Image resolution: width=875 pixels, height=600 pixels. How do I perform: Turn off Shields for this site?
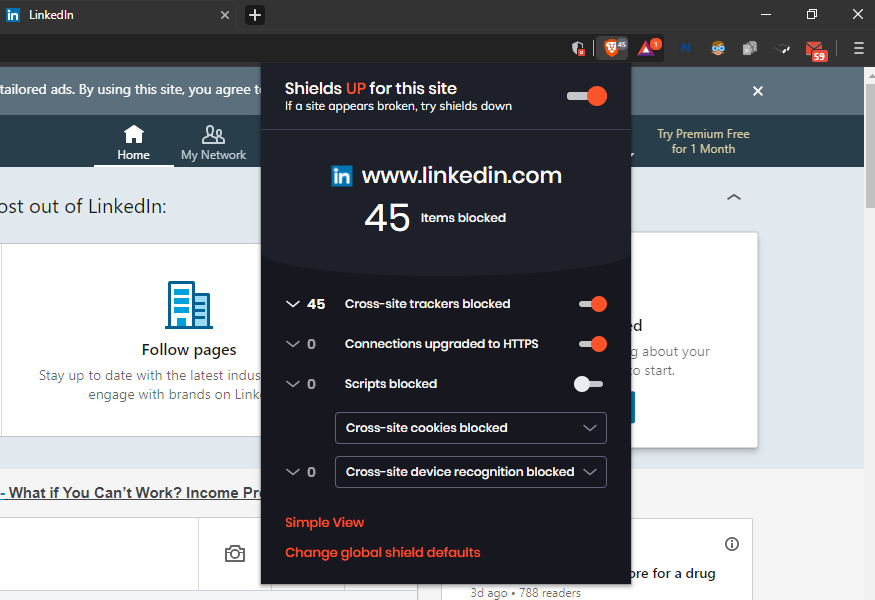(x=586, y=96)
